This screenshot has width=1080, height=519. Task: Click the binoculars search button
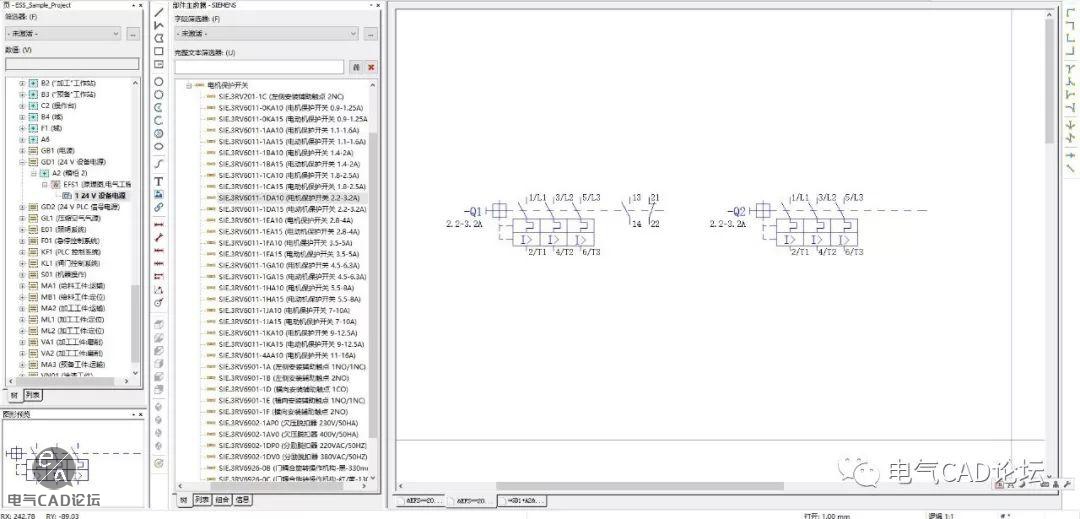click(x=356, y=67)
